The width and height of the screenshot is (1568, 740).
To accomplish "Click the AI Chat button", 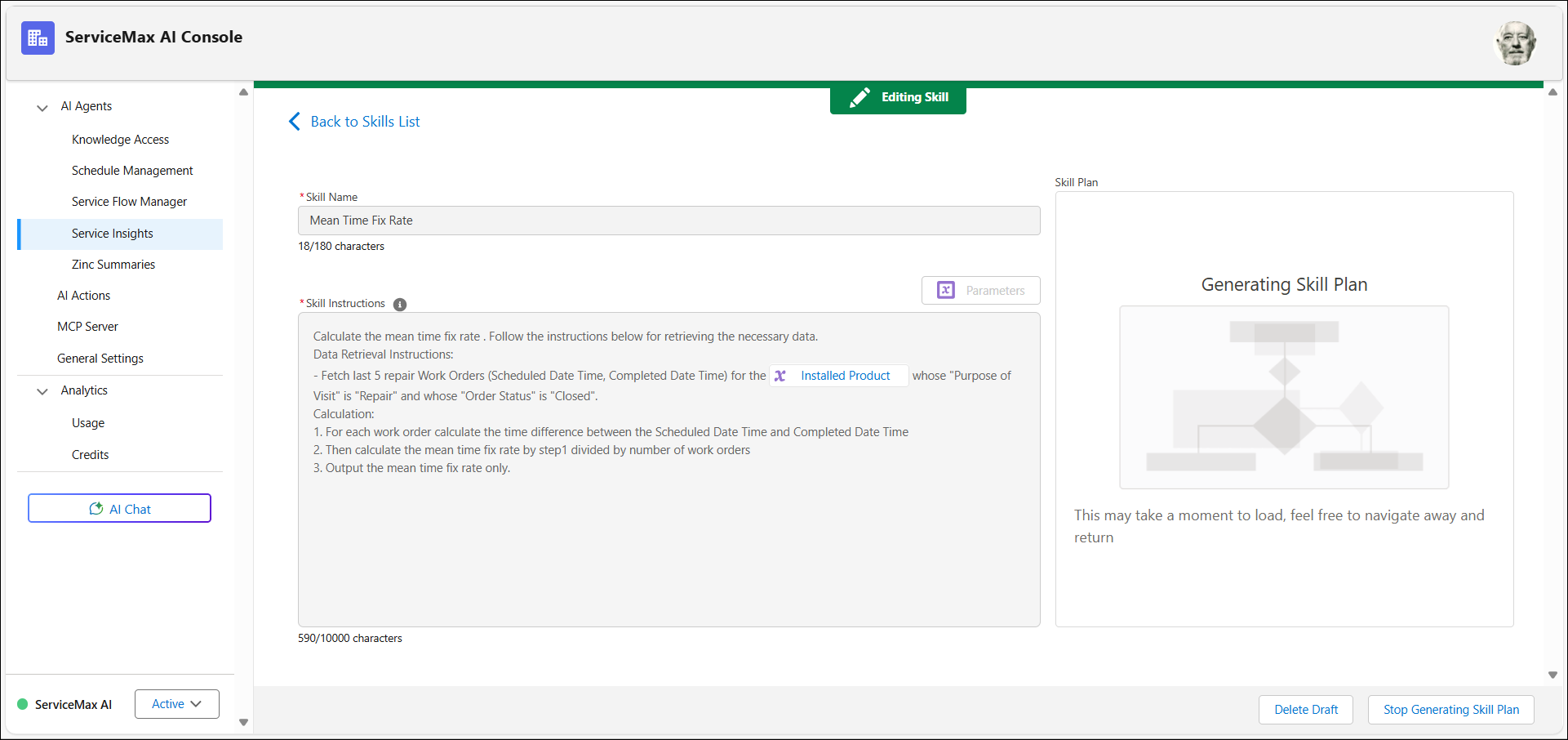I will pos(119,508).
